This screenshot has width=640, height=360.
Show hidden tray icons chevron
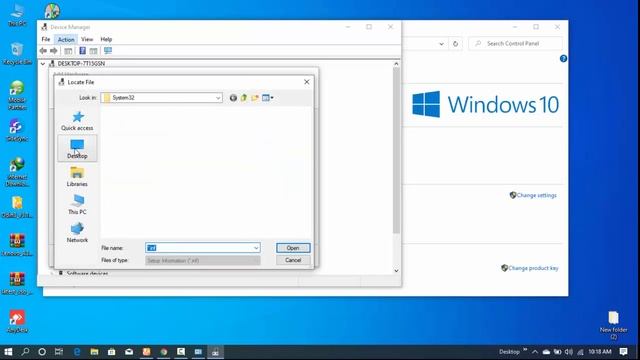535,352
